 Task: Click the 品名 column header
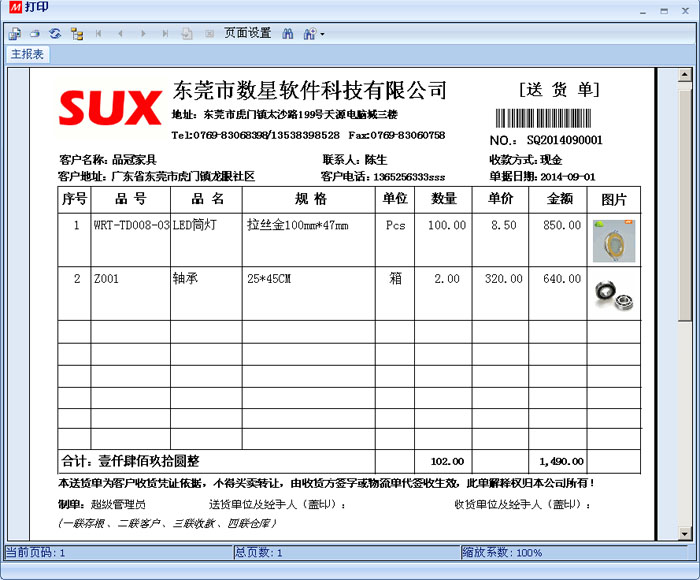click(x=207, y=199)
